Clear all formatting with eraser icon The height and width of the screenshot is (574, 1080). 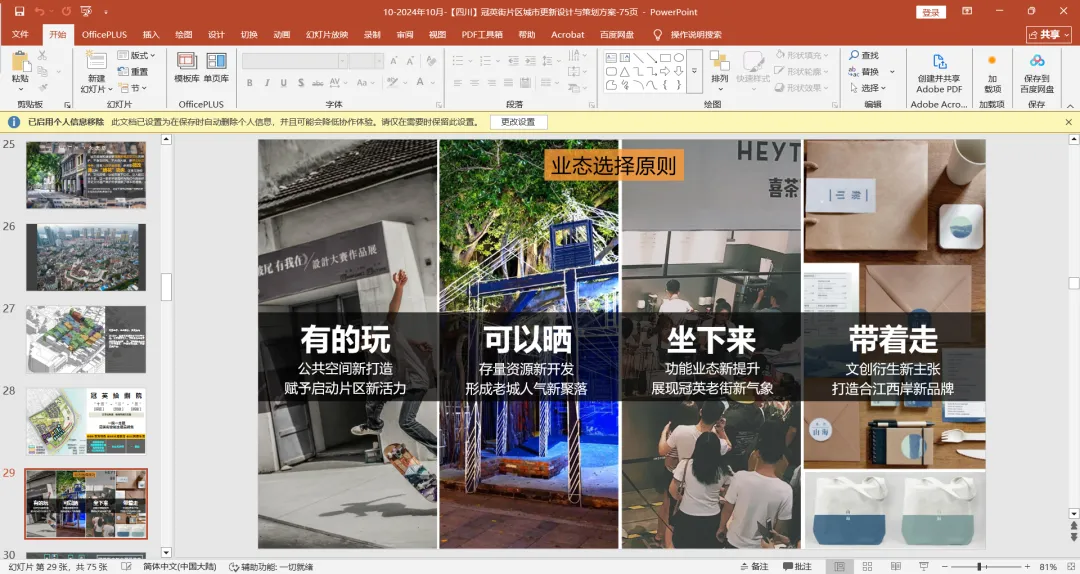coord(431,61)
